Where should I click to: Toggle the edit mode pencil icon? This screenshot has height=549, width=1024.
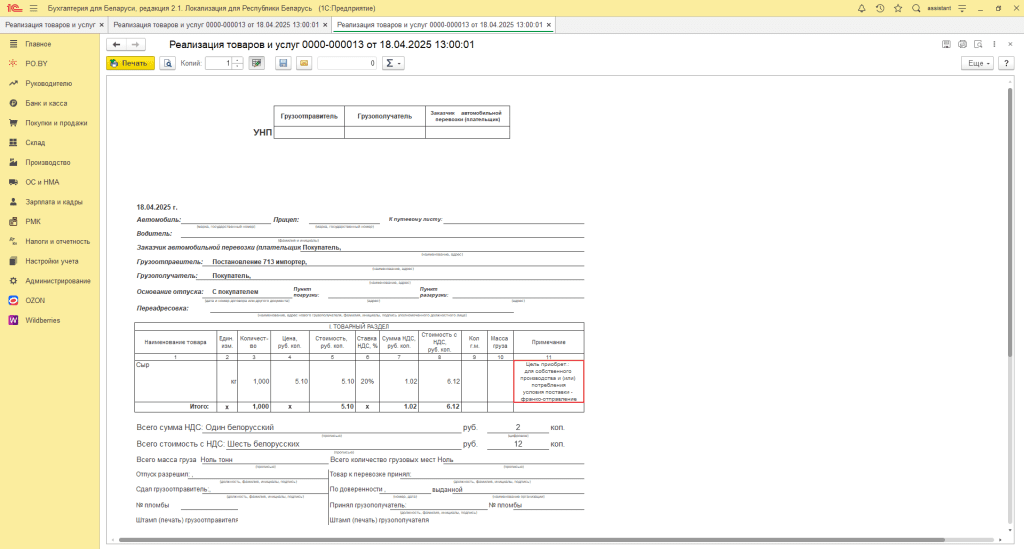tap(257, 63)
